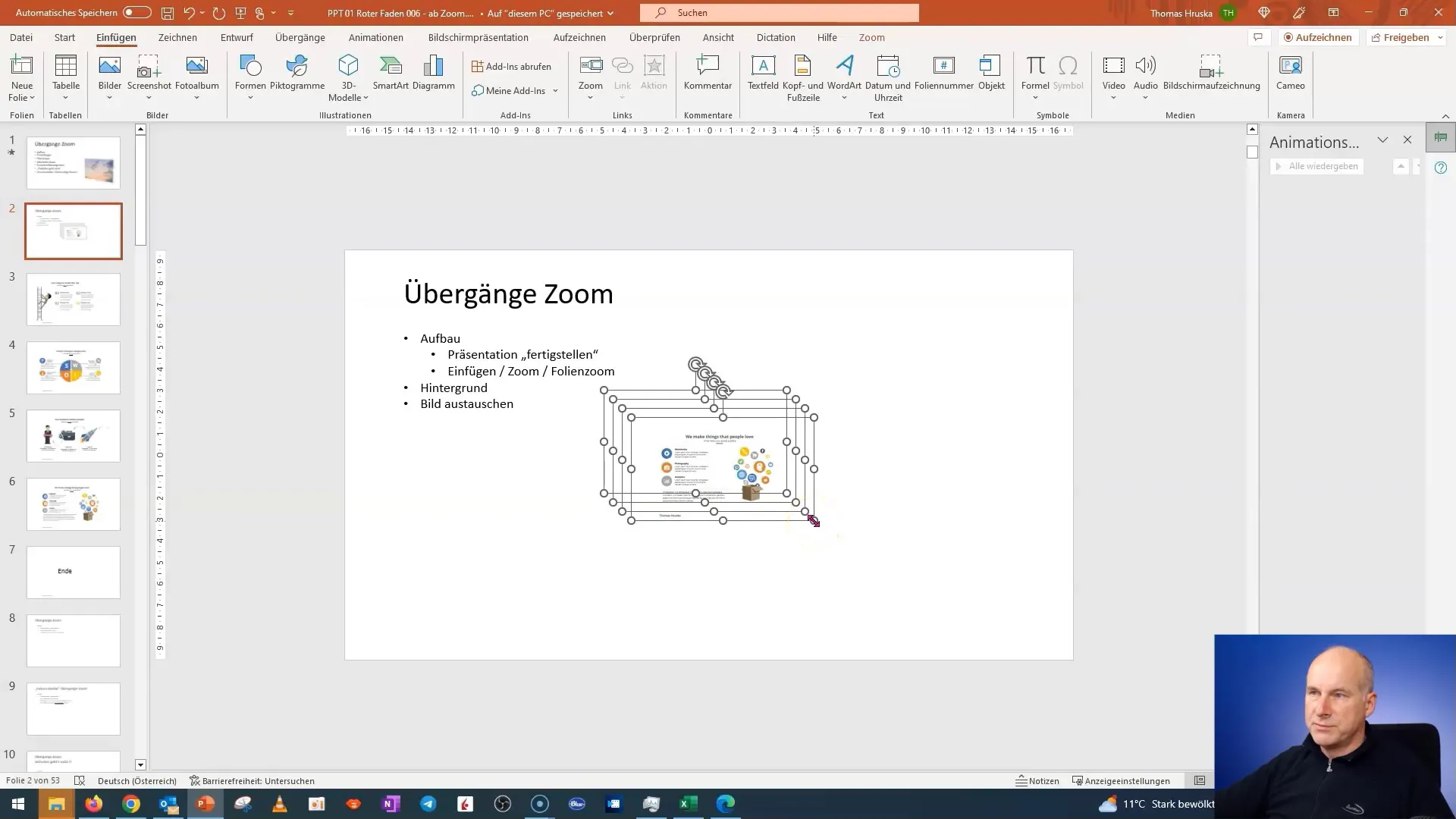
Task: Open Ansicht menu in ribbon
Action: point(719,37)
